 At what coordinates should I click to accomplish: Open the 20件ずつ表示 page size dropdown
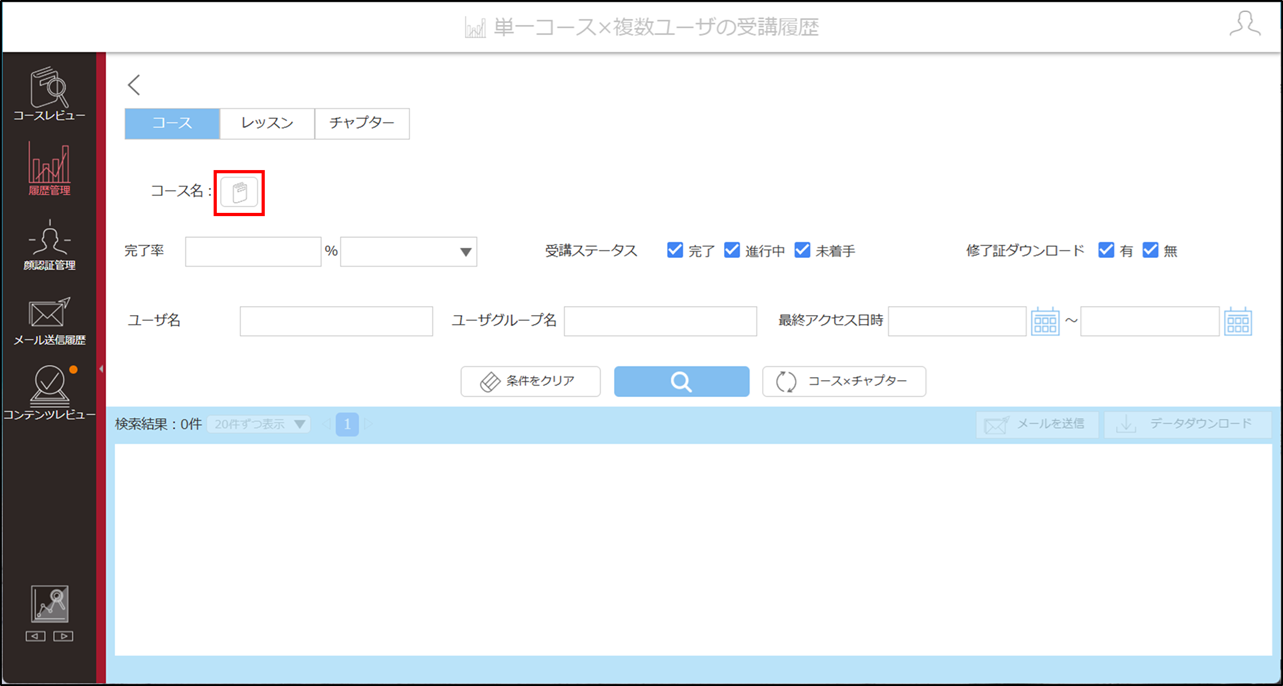tap(258, 424)
